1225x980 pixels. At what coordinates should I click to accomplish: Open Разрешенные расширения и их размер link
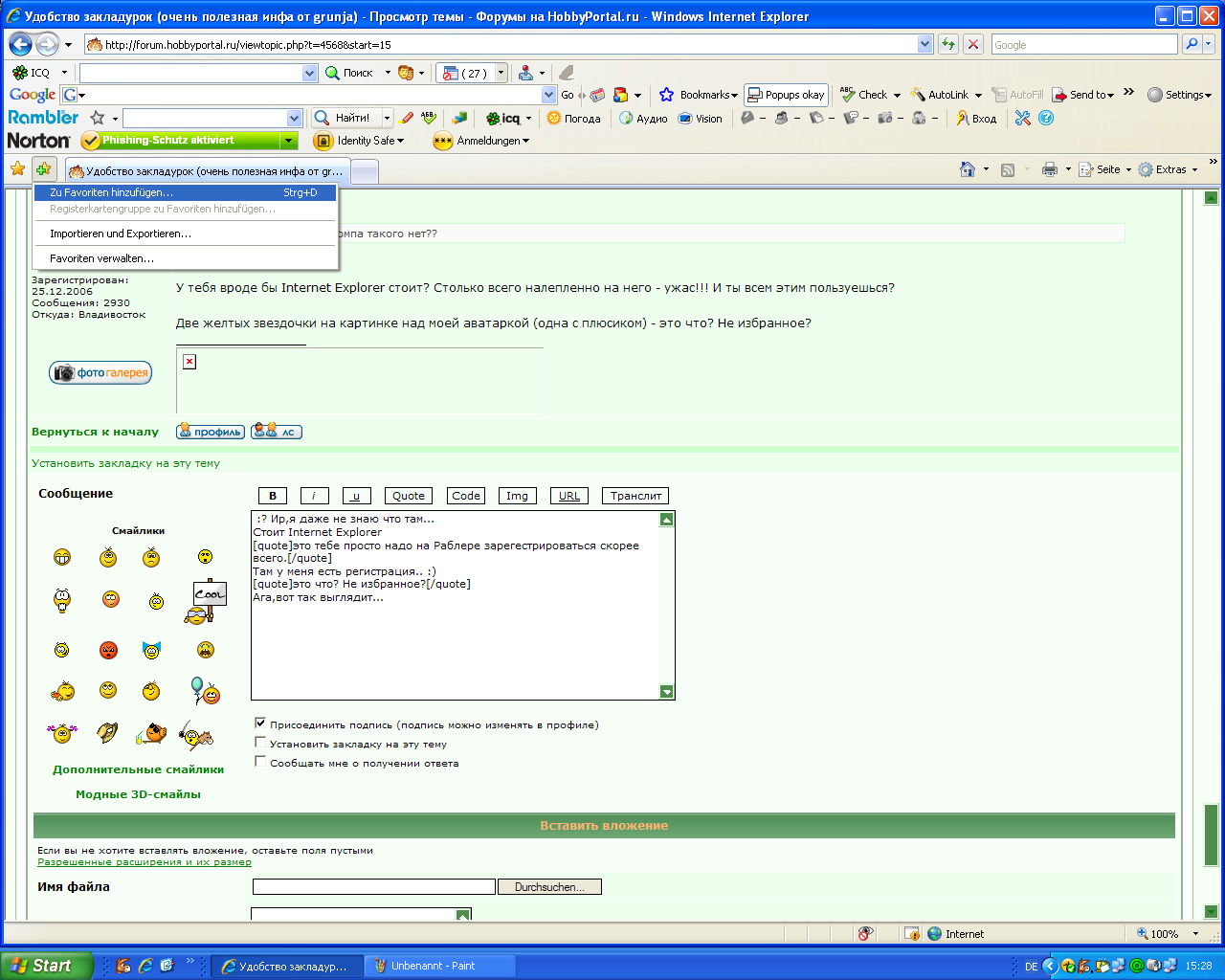[145, 862]
